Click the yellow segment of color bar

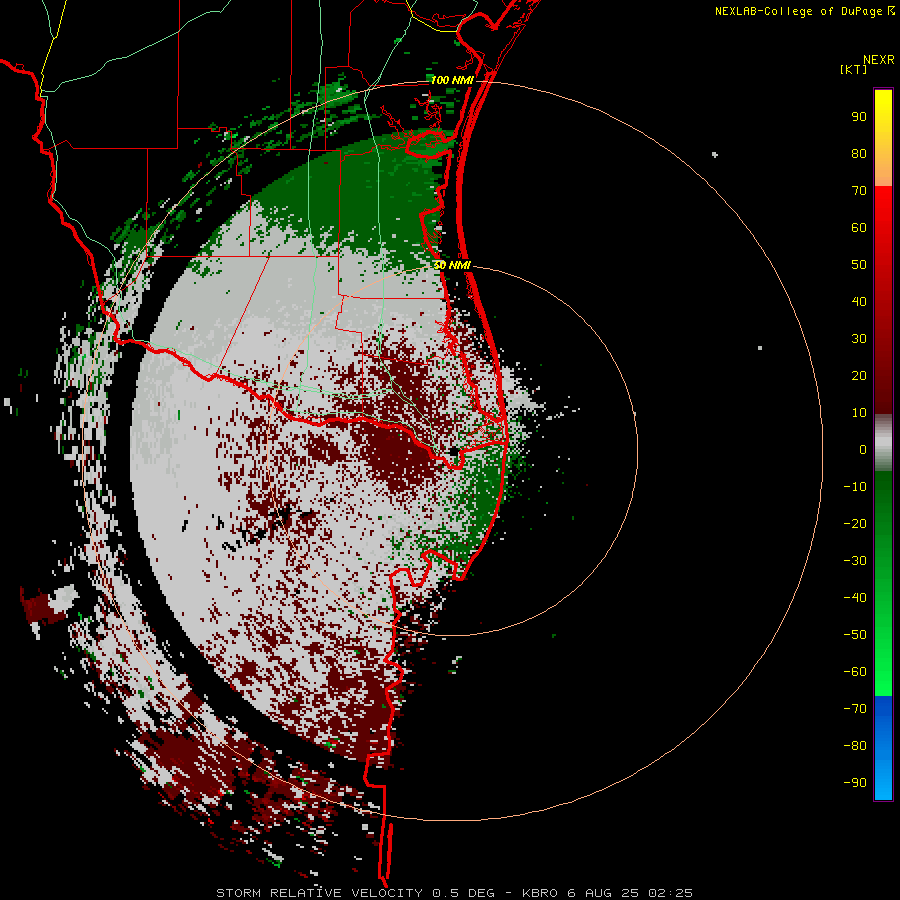883,138
